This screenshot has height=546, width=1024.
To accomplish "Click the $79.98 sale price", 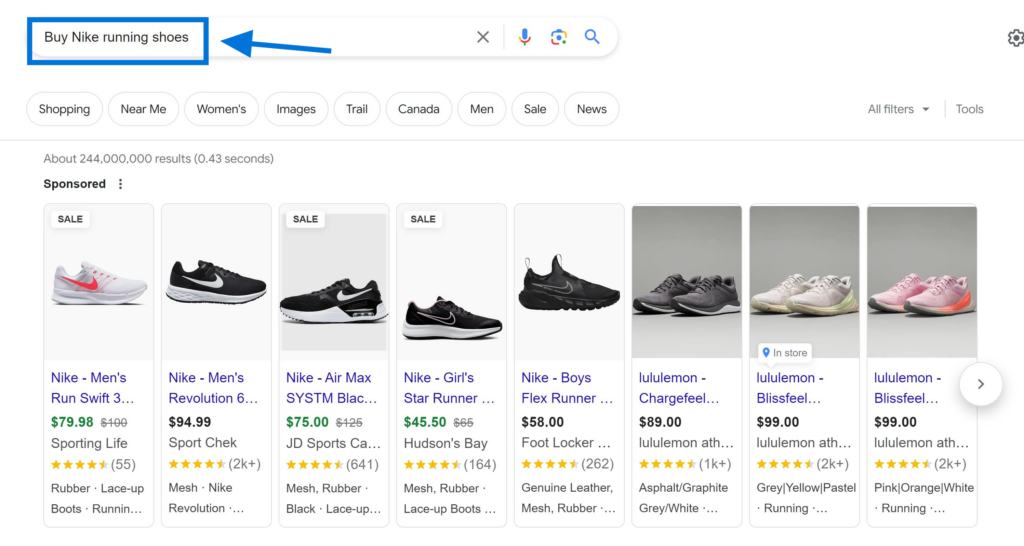I will (72, 423).
